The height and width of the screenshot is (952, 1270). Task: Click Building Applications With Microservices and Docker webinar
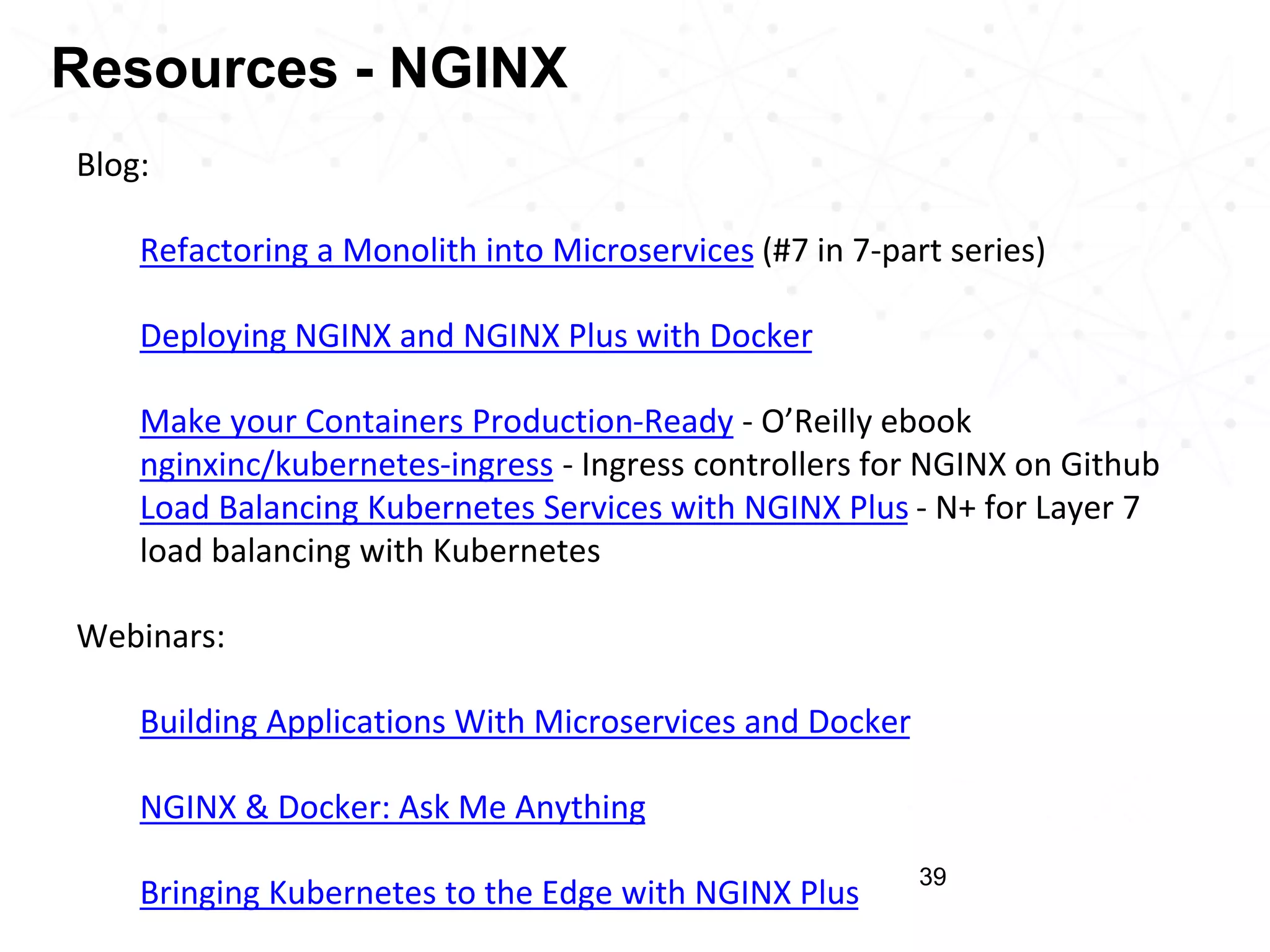[525, 723]
